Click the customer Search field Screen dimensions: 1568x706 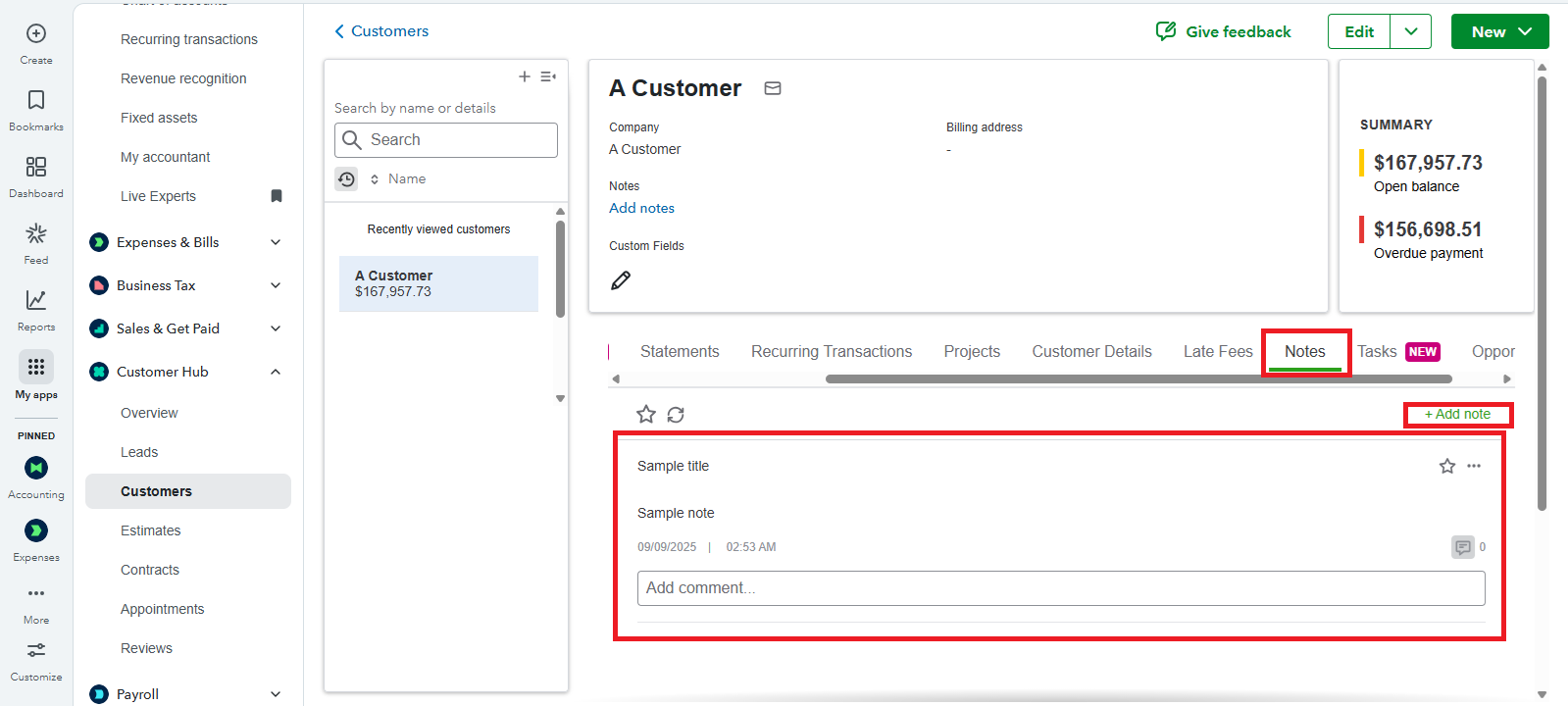pos(446,140)
